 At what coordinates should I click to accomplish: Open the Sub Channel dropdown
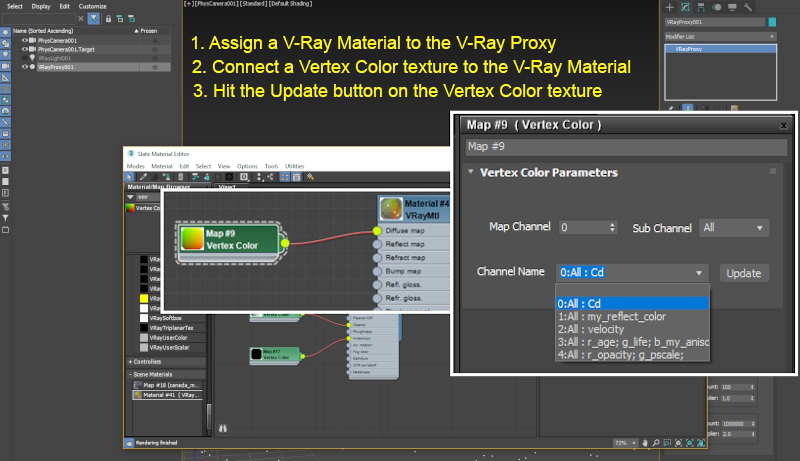point(733,228)
